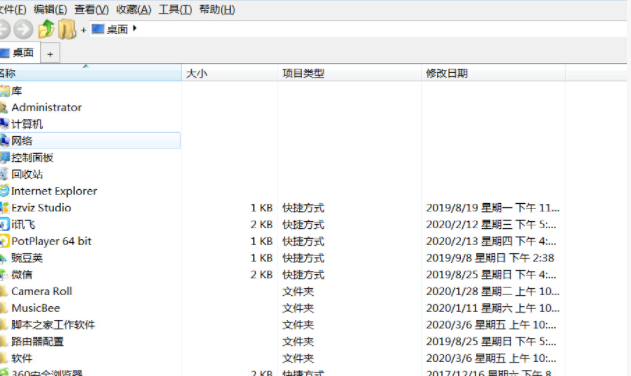Click the 文件夹 type of 软件
Screen dimensions: 631x376
pyautogui.click(x=298, y=358)
